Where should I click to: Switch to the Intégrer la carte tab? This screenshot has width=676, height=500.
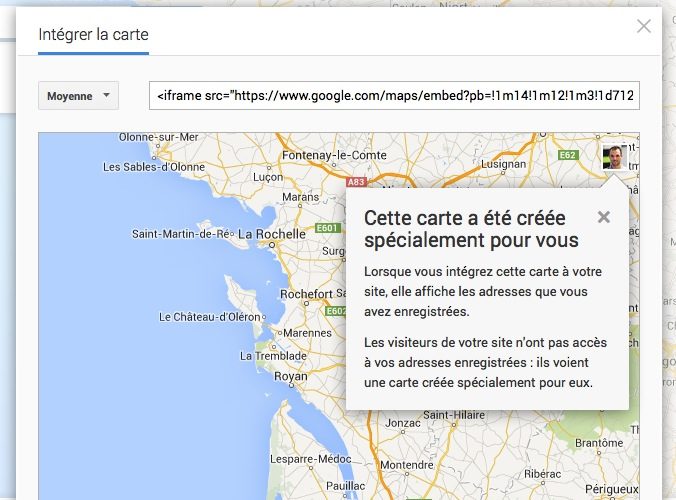tap(94, 34)
